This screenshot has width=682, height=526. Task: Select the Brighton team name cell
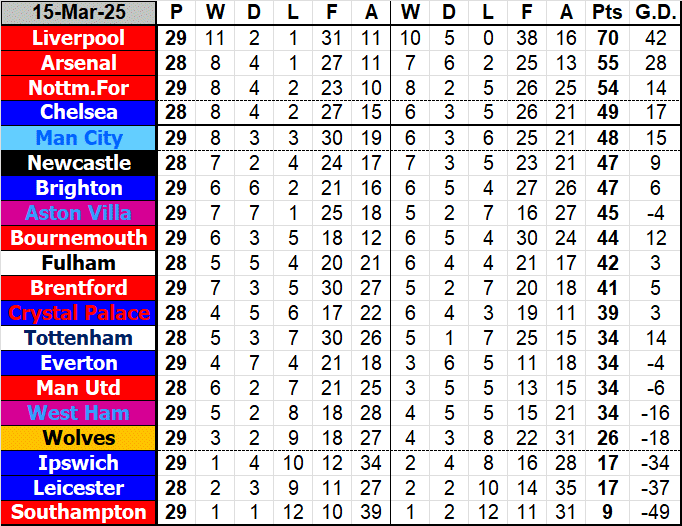click(79, 188)
